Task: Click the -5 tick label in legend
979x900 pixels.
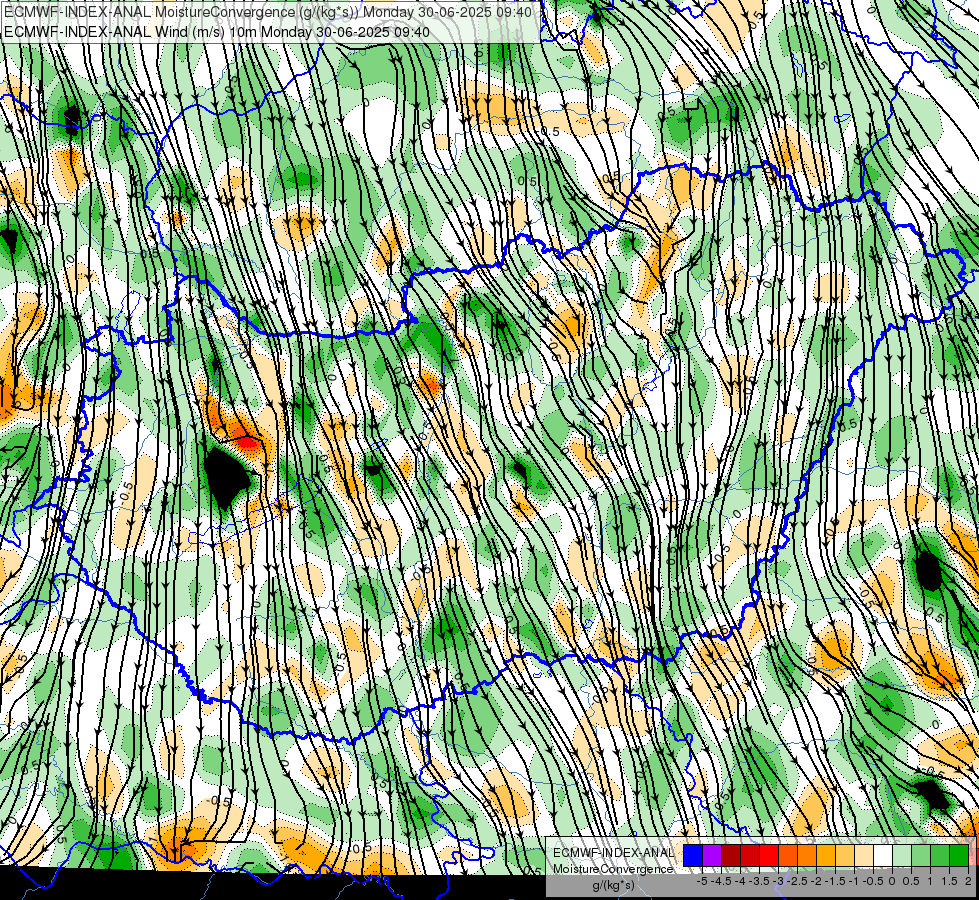Action: coord(702,881)
